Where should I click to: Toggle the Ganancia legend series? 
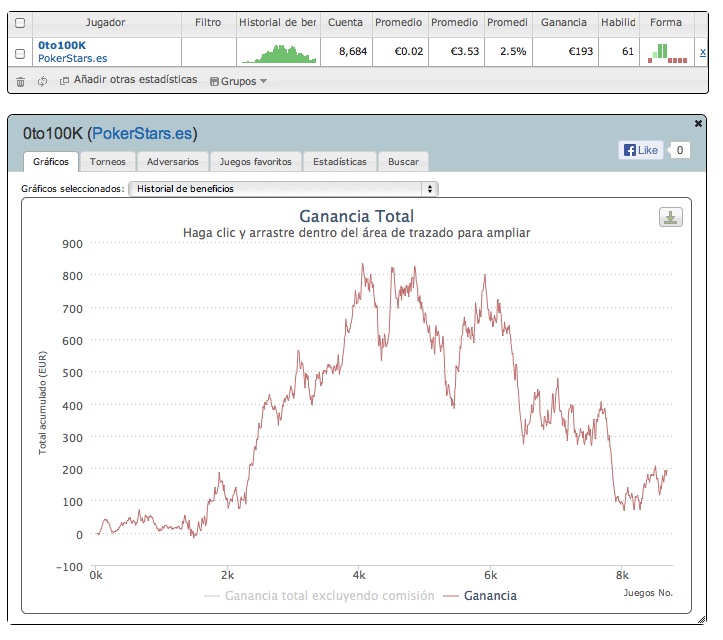[x=480, y=596]
